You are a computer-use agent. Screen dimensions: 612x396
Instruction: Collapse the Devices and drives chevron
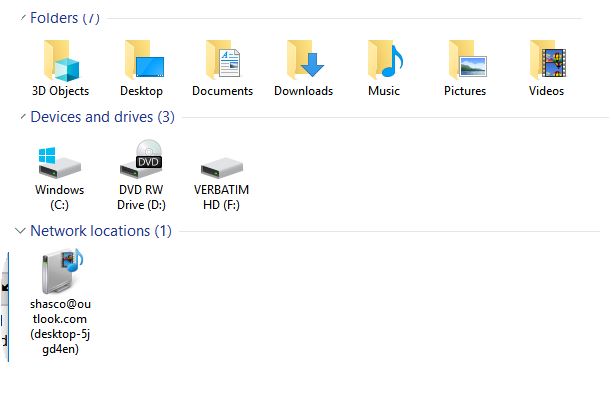[23, 116]
